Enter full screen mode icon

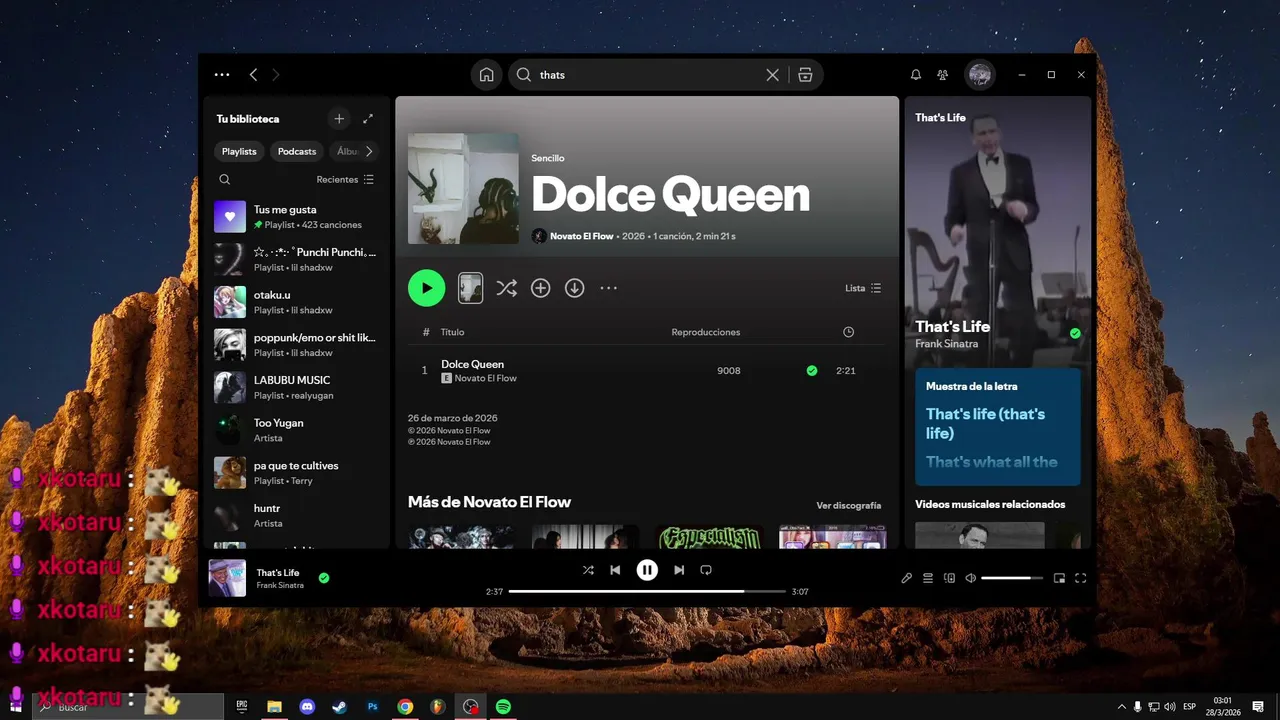(1080, 578)
